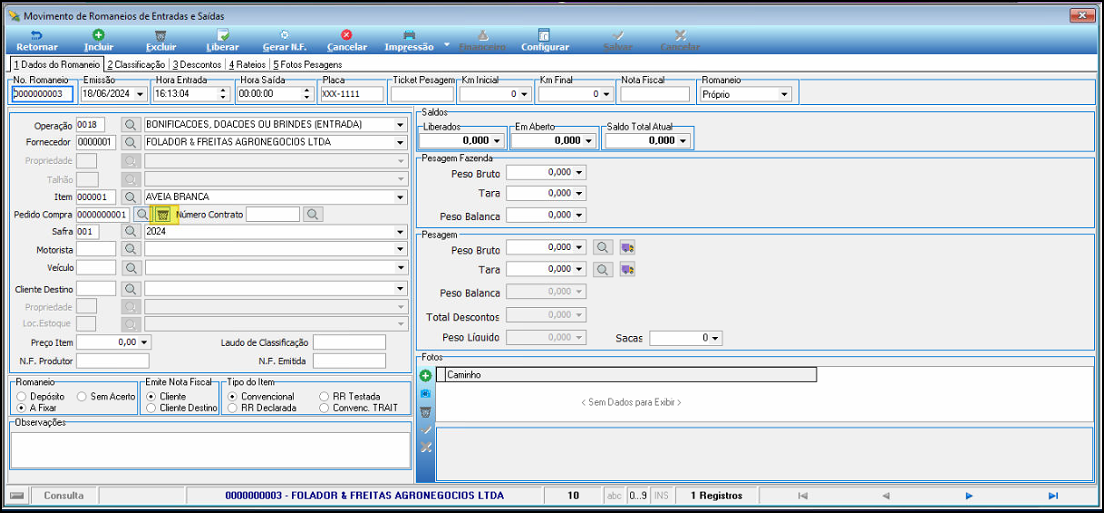1104x513 pixels.
Task: Search Safra with the magnifier icon
Action: point(130,231)
